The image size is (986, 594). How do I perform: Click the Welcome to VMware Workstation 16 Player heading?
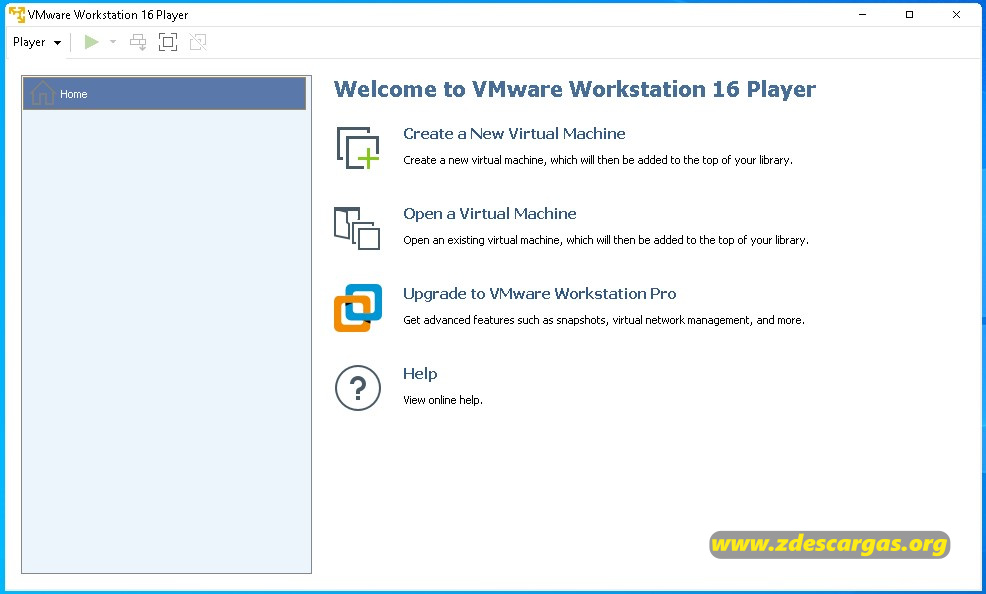click(x=574, y=89)
